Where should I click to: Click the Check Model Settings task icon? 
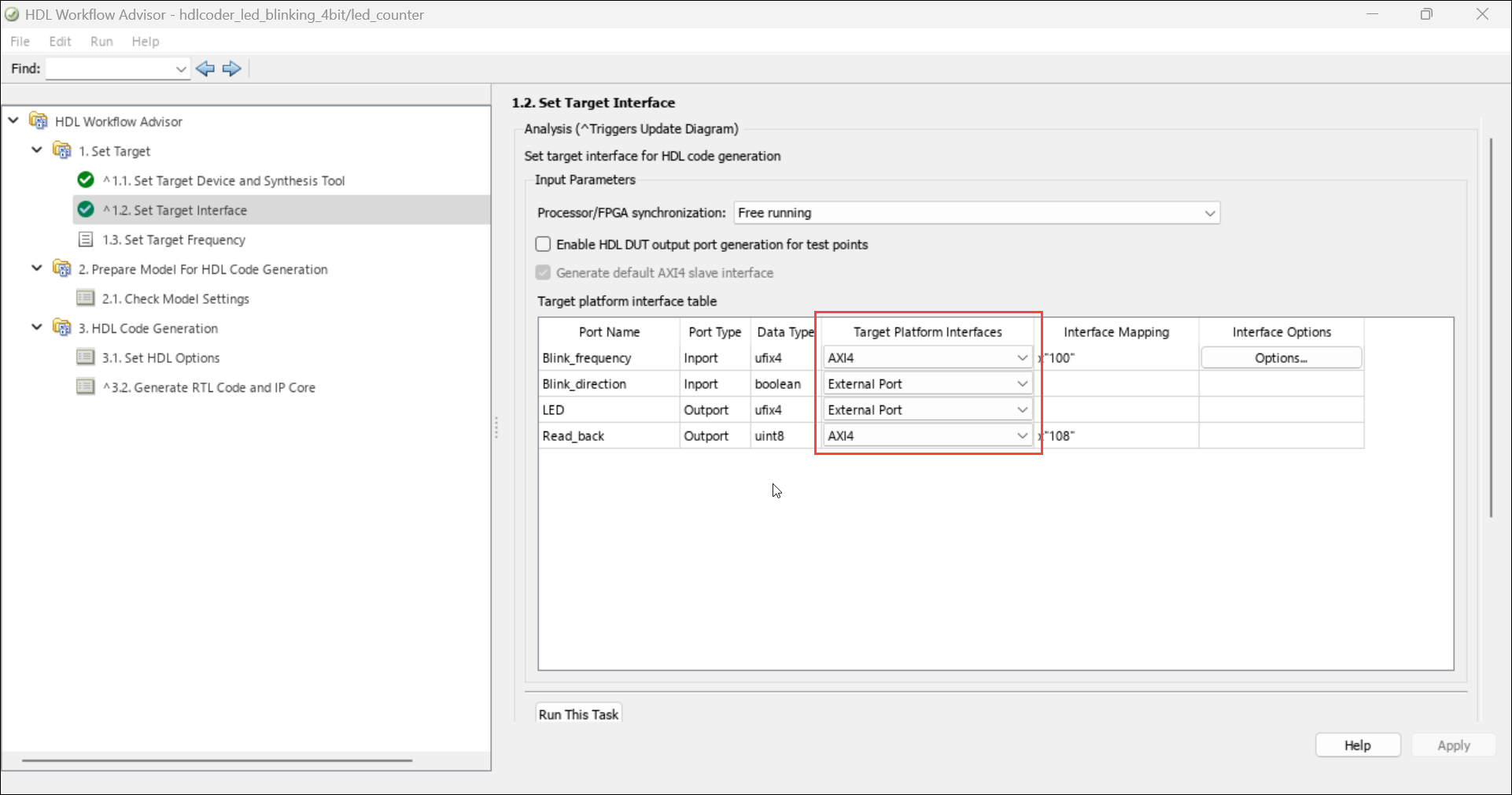(x=86, y=299)
